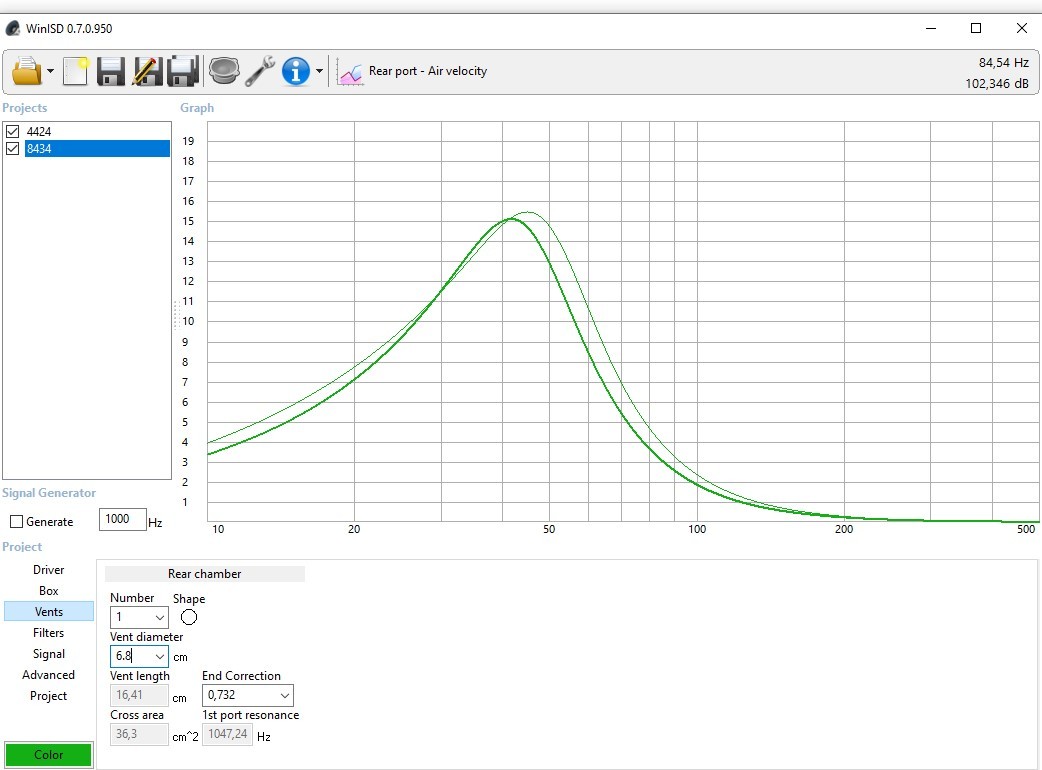The width and height of the screenshot is (1042, 770).
Task: Open the Filters tab
Action: (49, 632)
